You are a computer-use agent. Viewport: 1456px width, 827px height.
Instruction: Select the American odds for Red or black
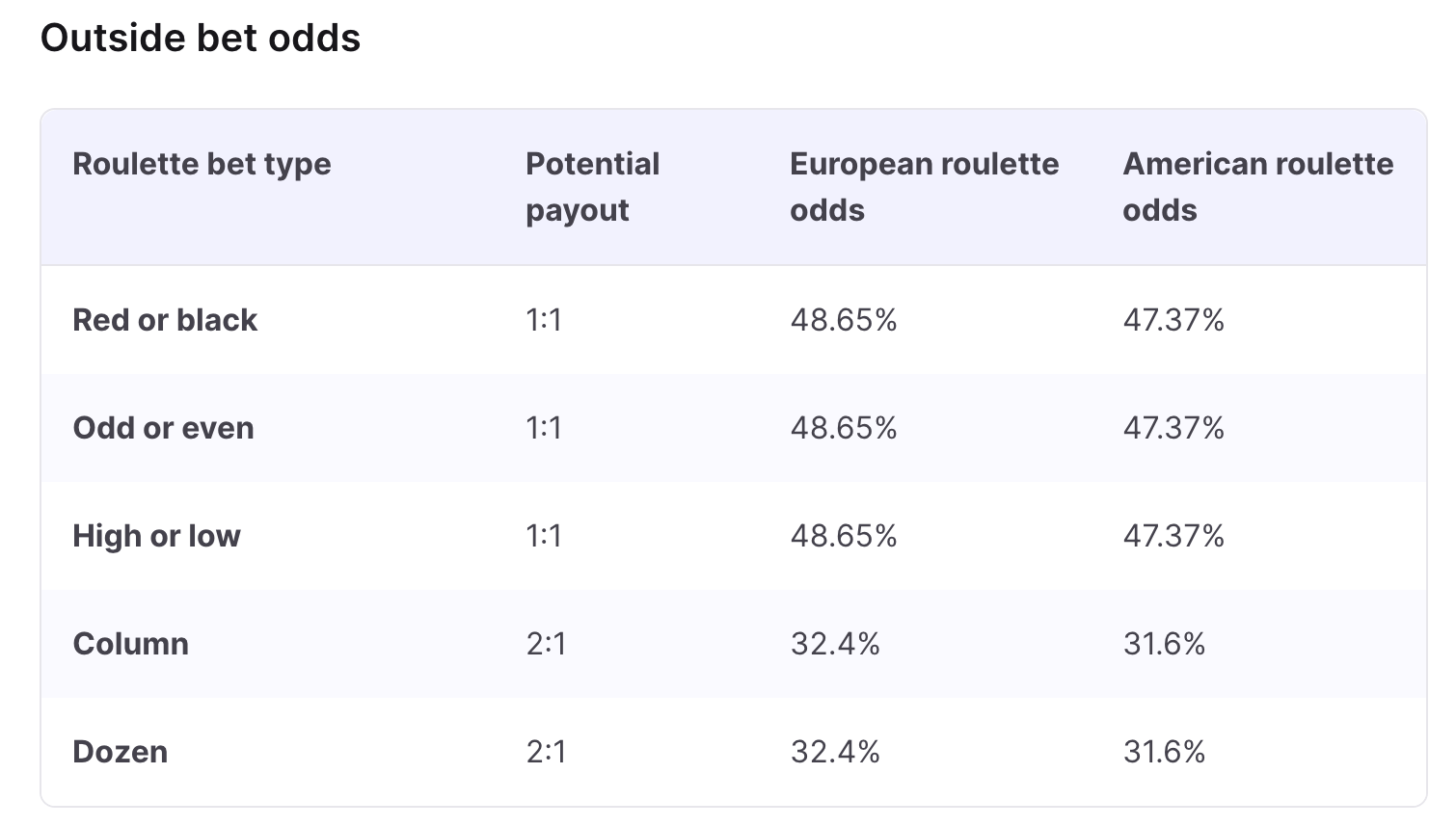[x=1173, y=320]
